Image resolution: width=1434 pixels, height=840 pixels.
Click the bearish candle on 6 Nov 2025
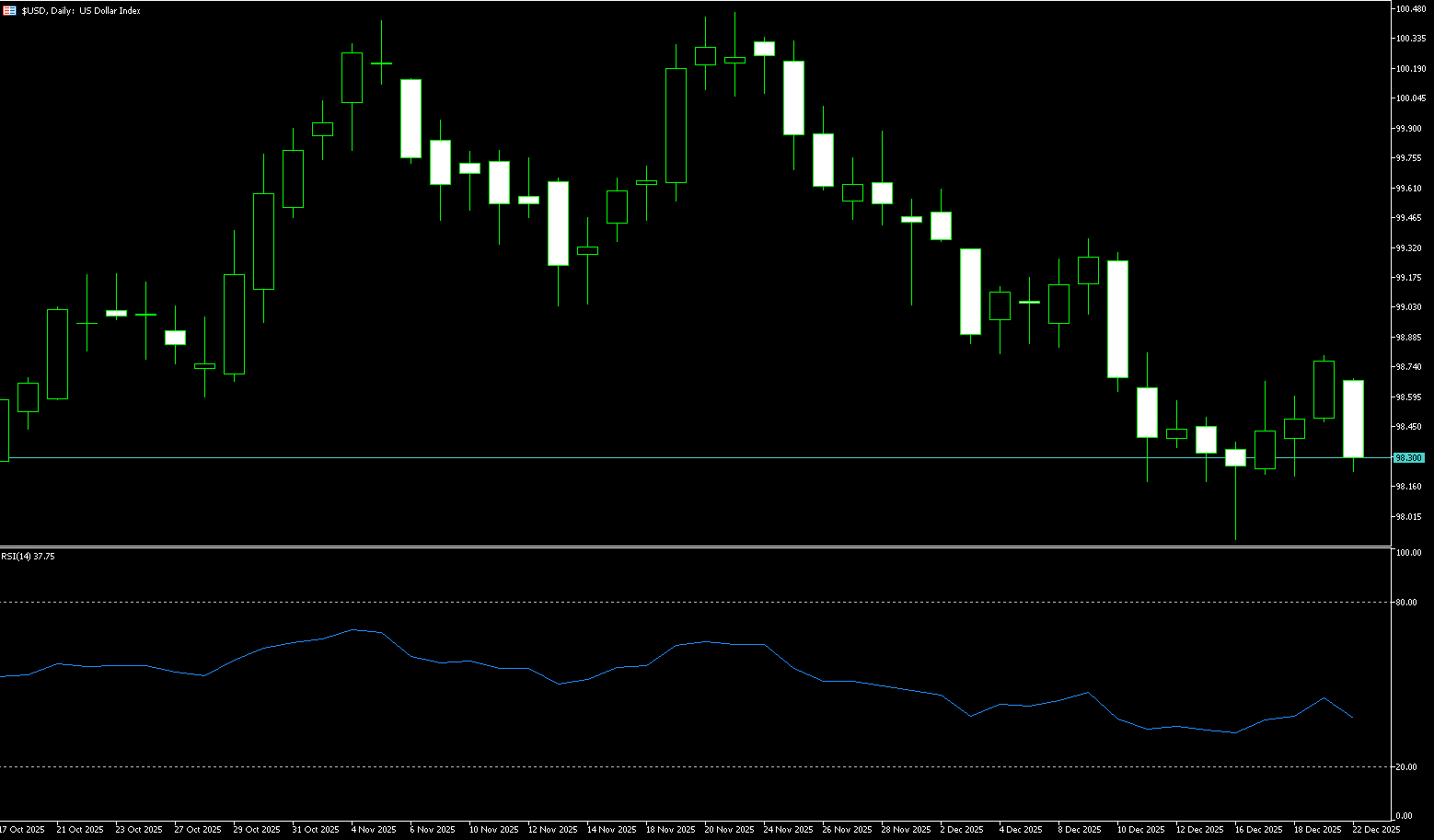pos(411,119)
